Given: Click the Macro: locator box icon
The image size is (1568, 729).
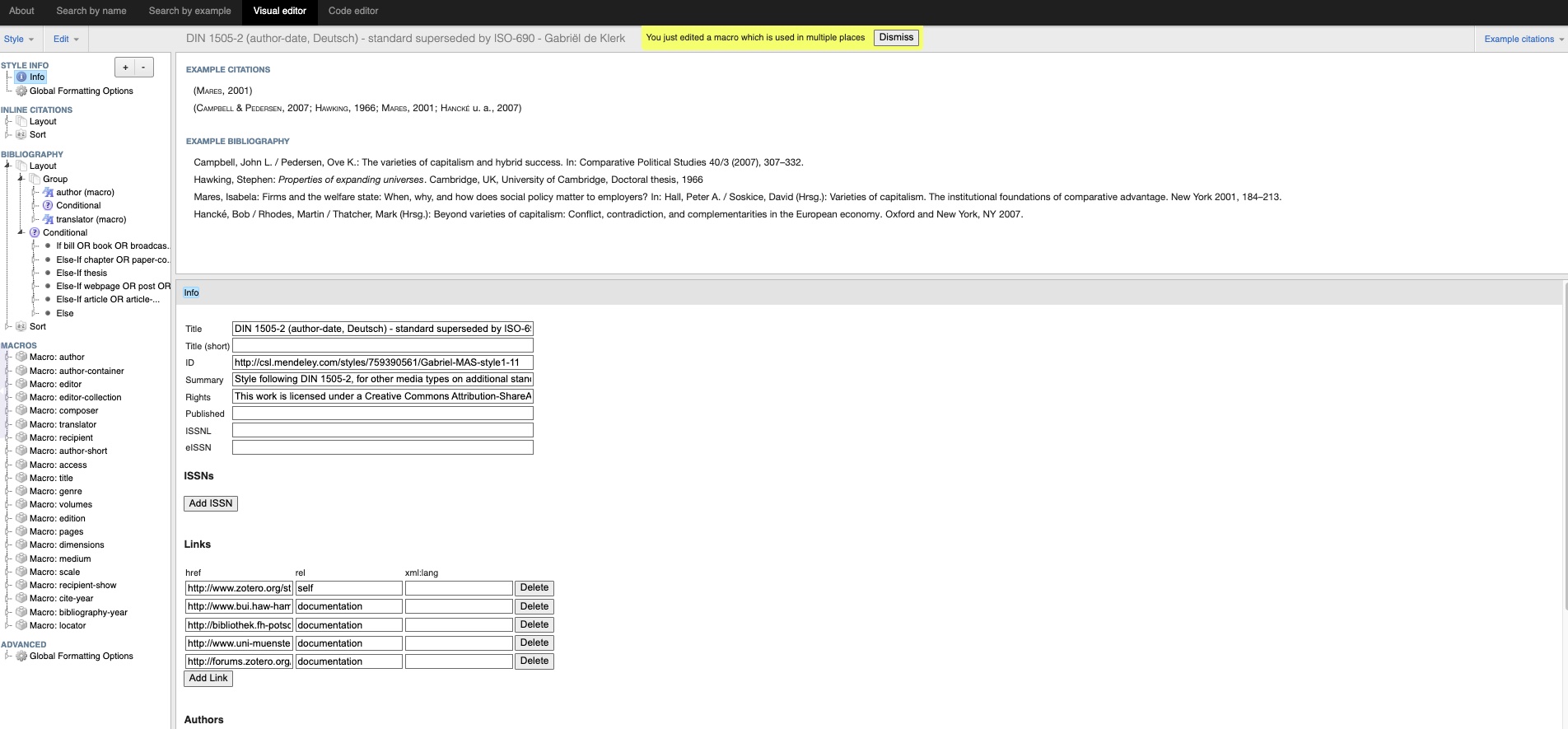Looking at the screenshot, I should pyautogui.click(x=21, y=626).
